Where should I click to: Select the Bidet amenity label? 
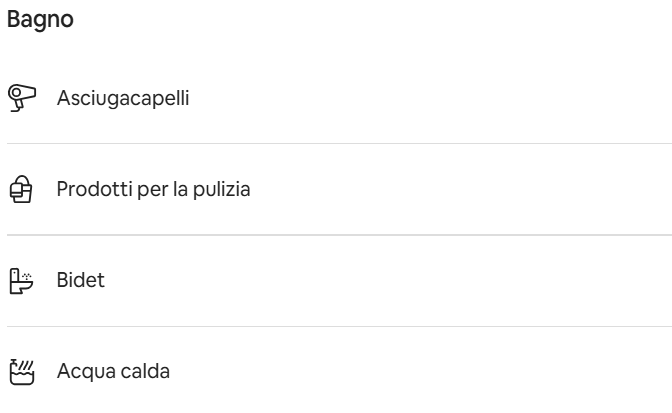pyautogui.click(x=81, y=281)
